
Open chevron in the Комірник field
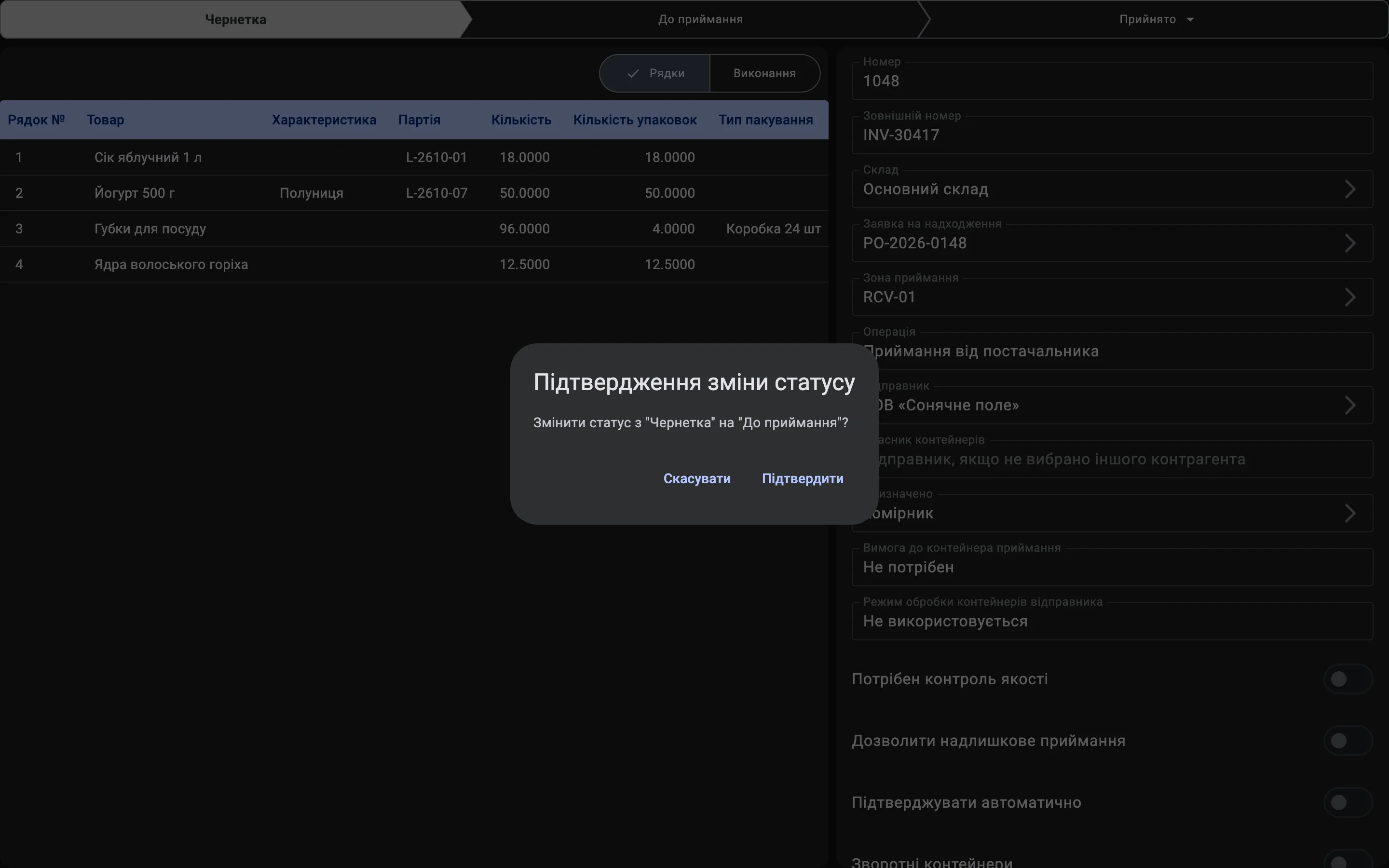pyautogui.click(x=1350, y=513)
